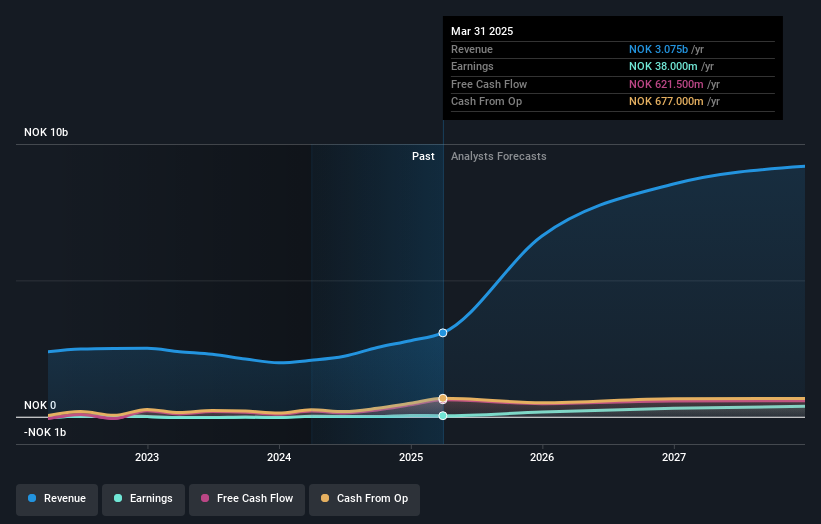821x524 pixels.
Task: Toggle the Free Cash Flow legend button
Action: (247, 498)
